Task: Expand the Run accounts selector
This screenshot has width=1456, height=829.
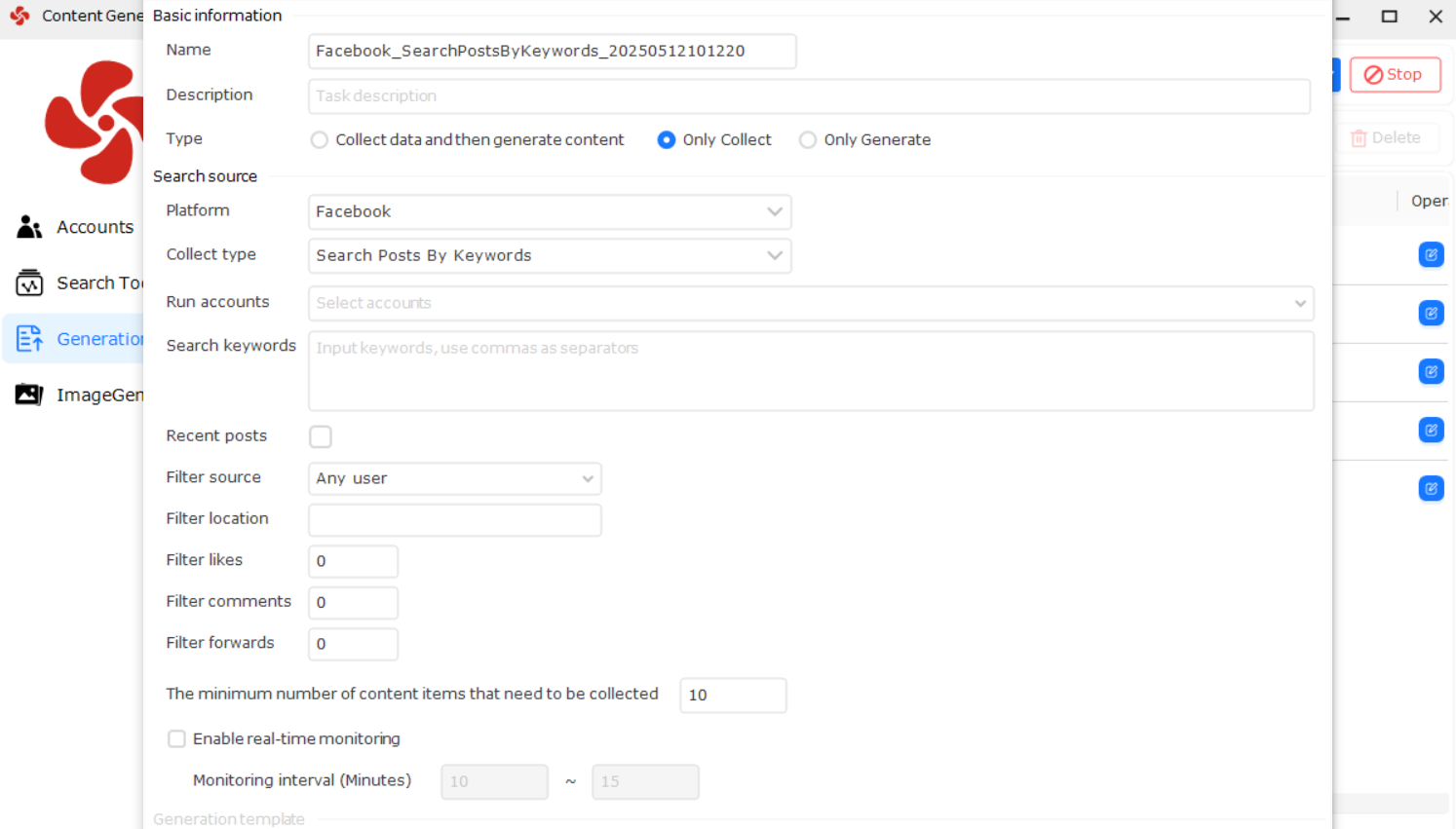Action: tap(811, 303)
